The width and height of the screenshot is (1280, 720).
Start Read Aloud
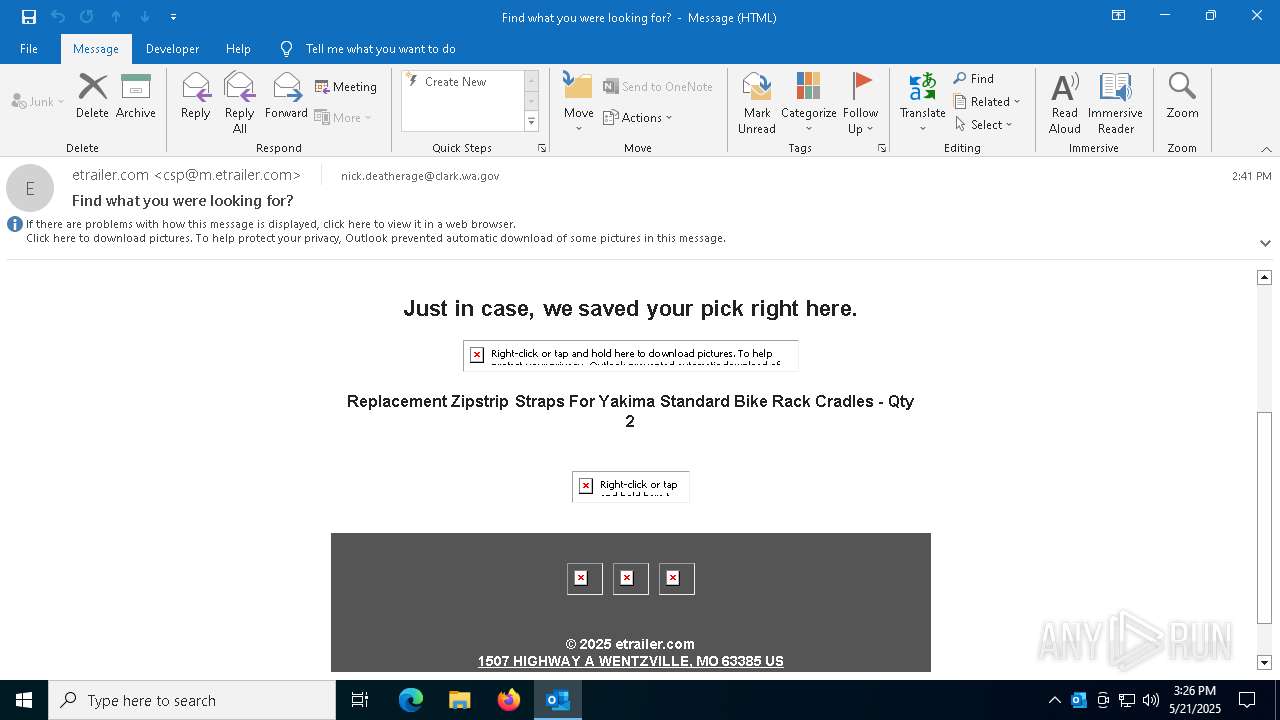pos(1065,103)
